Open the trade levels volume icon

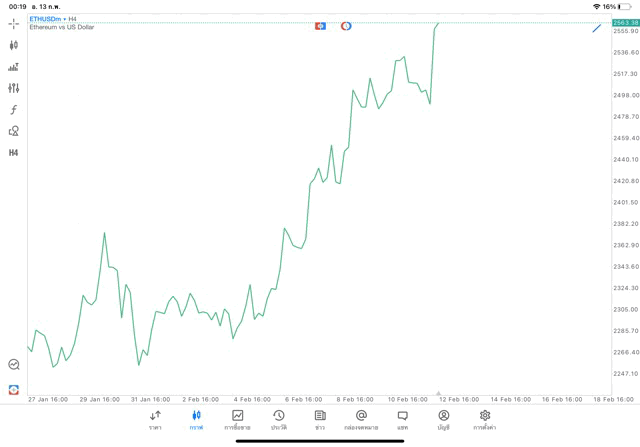[14, 67]
